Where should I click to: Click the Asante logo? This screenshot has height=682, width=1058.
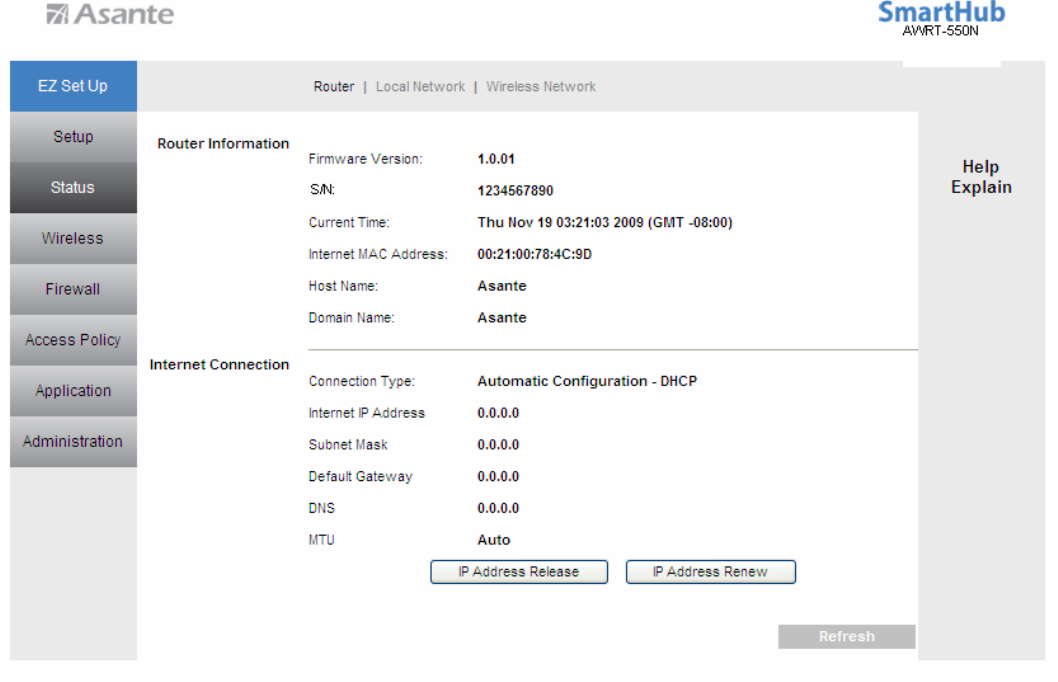(x=110, y=14)
